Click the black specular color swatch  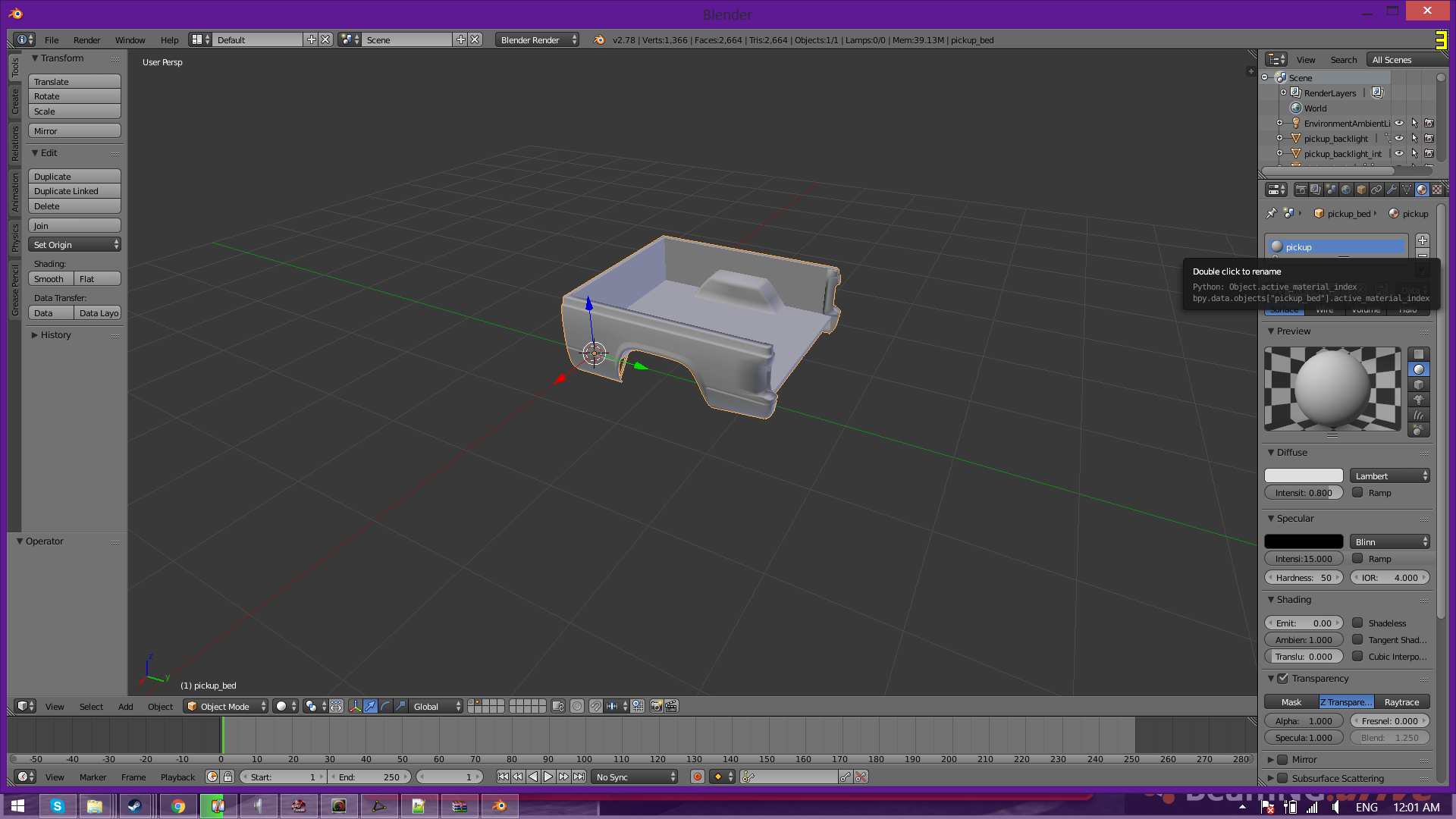[x=1304, y=541]
